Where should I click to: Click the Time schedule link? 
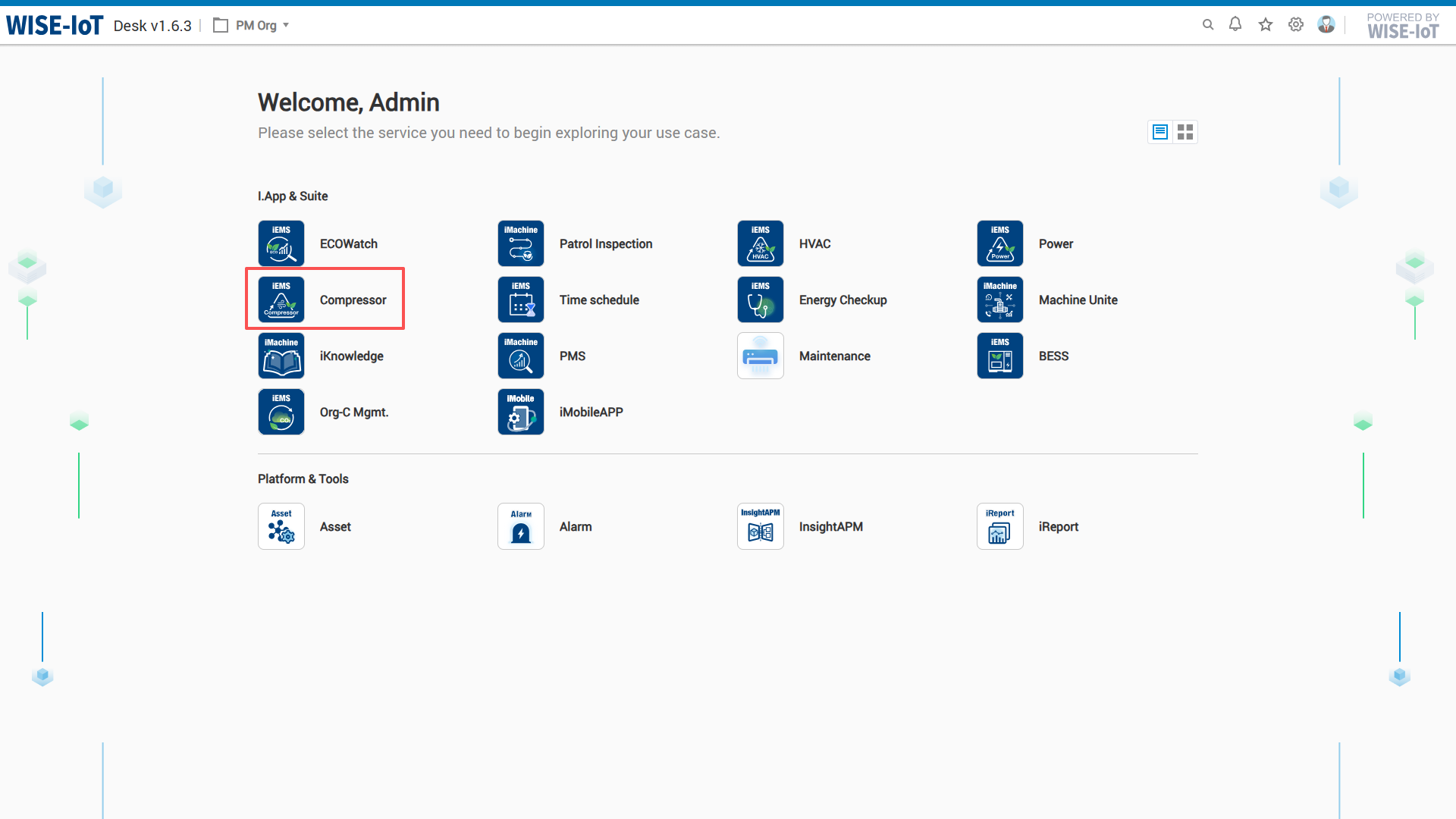click(x=598, y=300)
